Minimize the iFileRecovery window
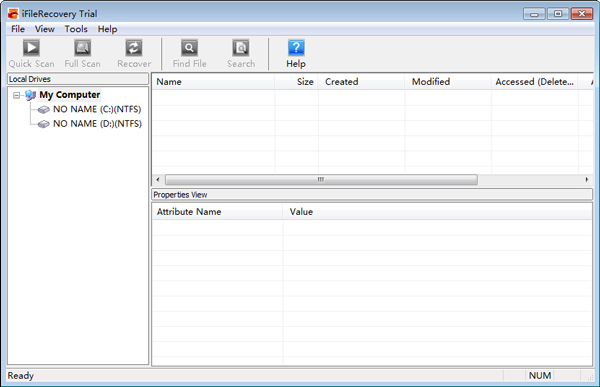The width and height of the screenshot is (600, 387). (x=534, y=14)
